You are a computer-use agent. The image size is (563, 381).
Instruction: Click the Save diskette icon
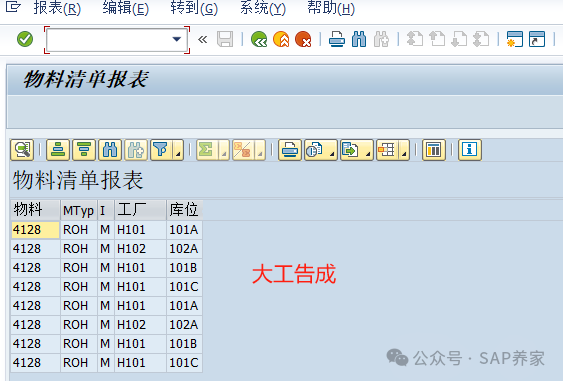[x=225, y=39]
